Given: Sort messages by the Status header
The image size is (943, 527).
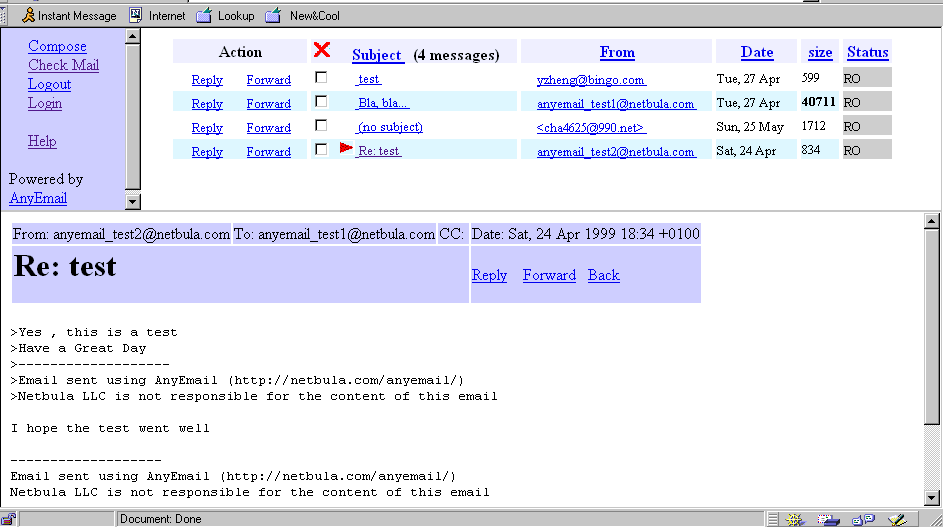Looking at the screenshot, I should [x=867, y=52].
